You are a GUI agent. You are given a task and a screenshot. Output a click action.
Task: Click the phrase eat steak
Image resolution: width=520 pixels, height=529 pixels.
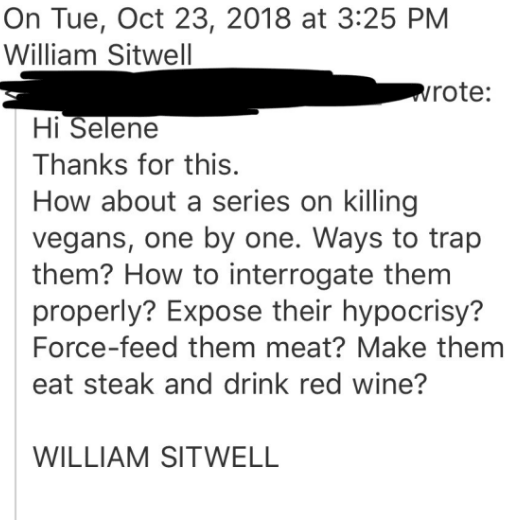click(x=93, y=384)
